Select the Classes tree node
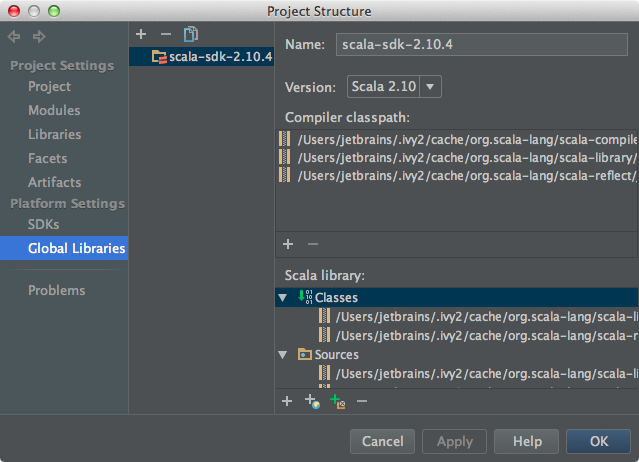Screen dimensions: 639x462 (456, 297)
